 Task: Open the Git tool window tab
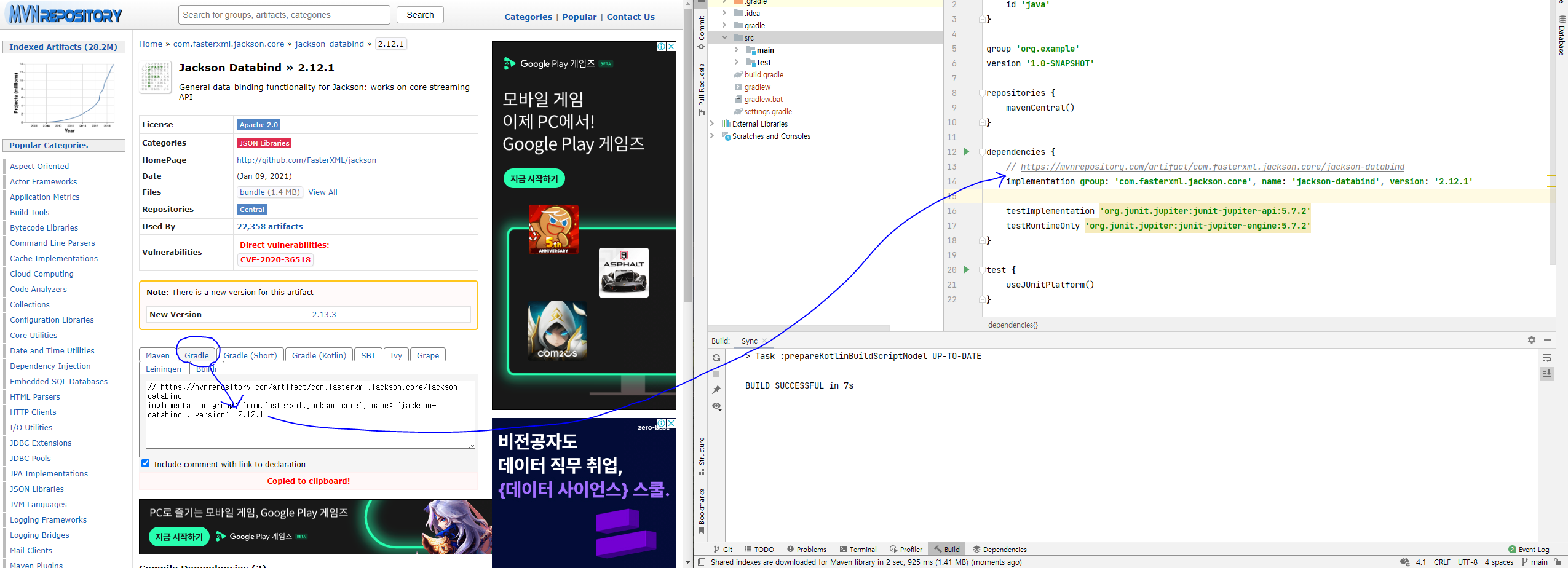(723, 550)
